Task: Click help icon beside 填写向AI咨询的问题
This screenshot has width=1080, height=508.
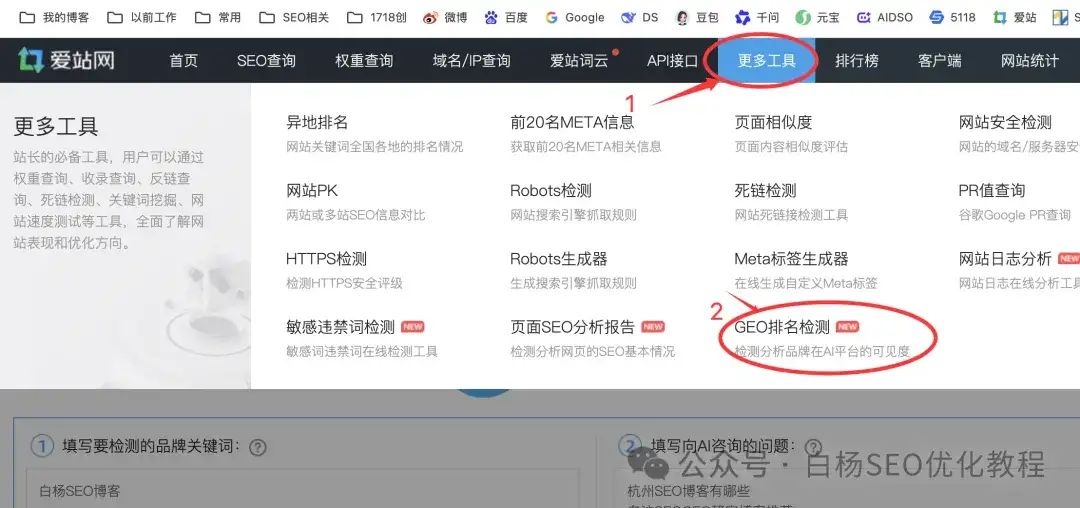Action: click(x=813, y=447)
